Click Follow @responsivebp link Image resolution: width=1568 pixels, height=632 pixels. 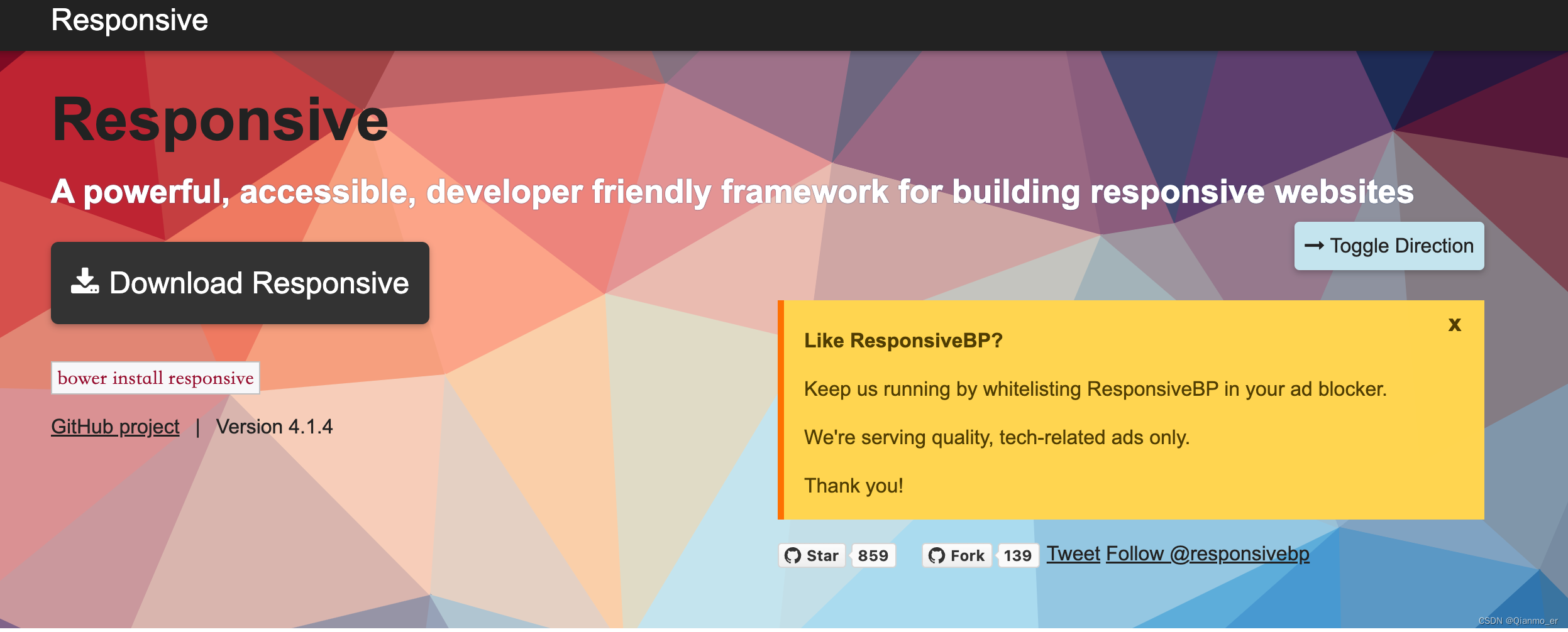coord(1208,554)
